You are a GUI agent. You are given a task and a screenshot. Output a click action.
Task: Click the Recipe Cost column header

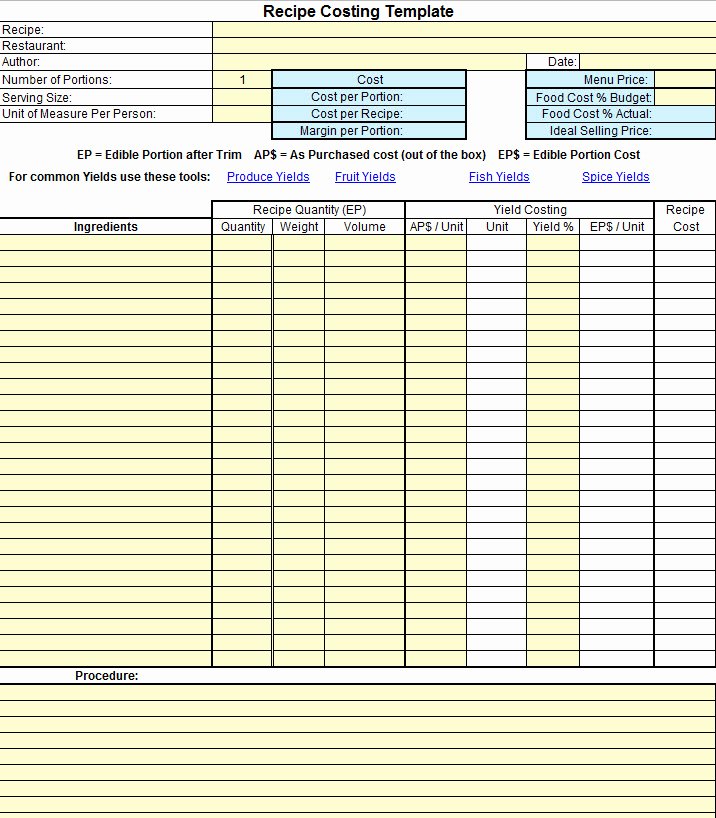(x=685, y=218)
